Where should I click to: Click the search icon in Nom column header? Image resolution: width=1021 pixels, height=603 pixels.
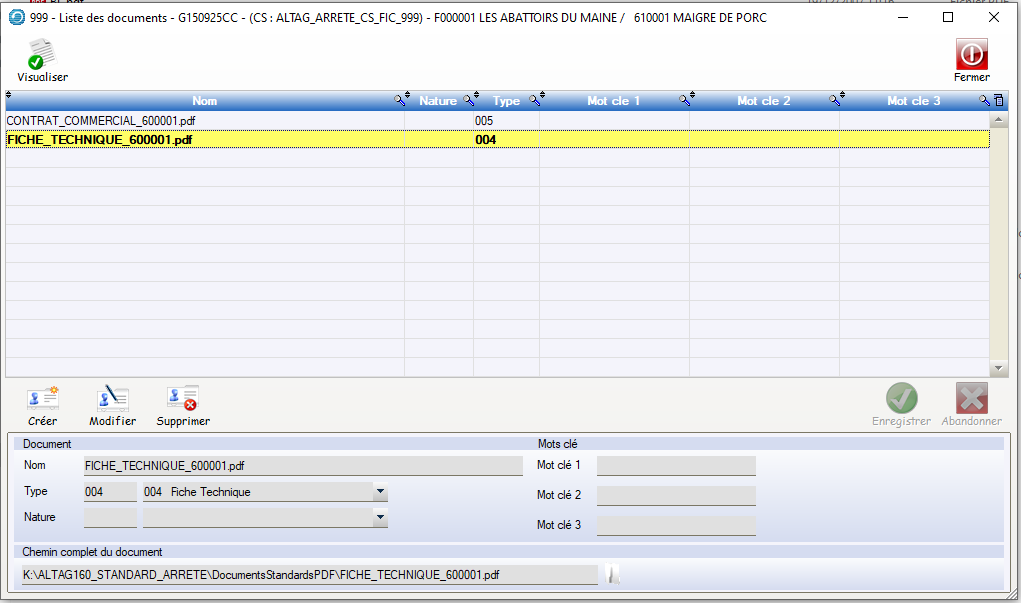click(401, 100)
